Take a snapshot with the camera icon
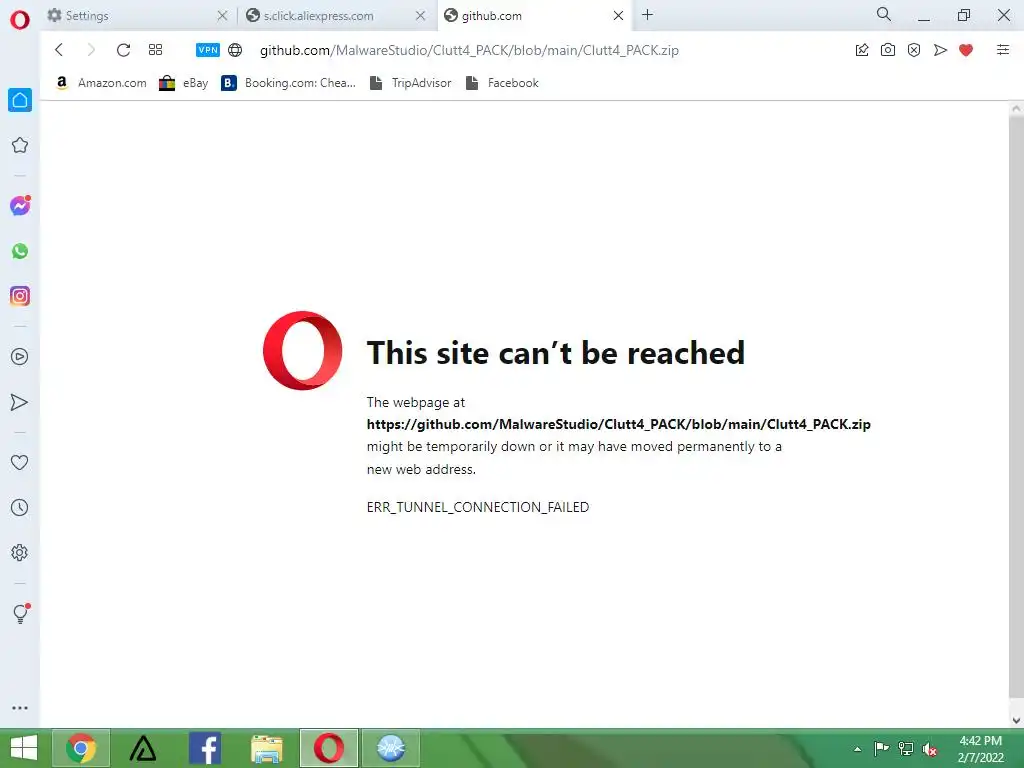The image size is (1024, 768). pos(888,50)
